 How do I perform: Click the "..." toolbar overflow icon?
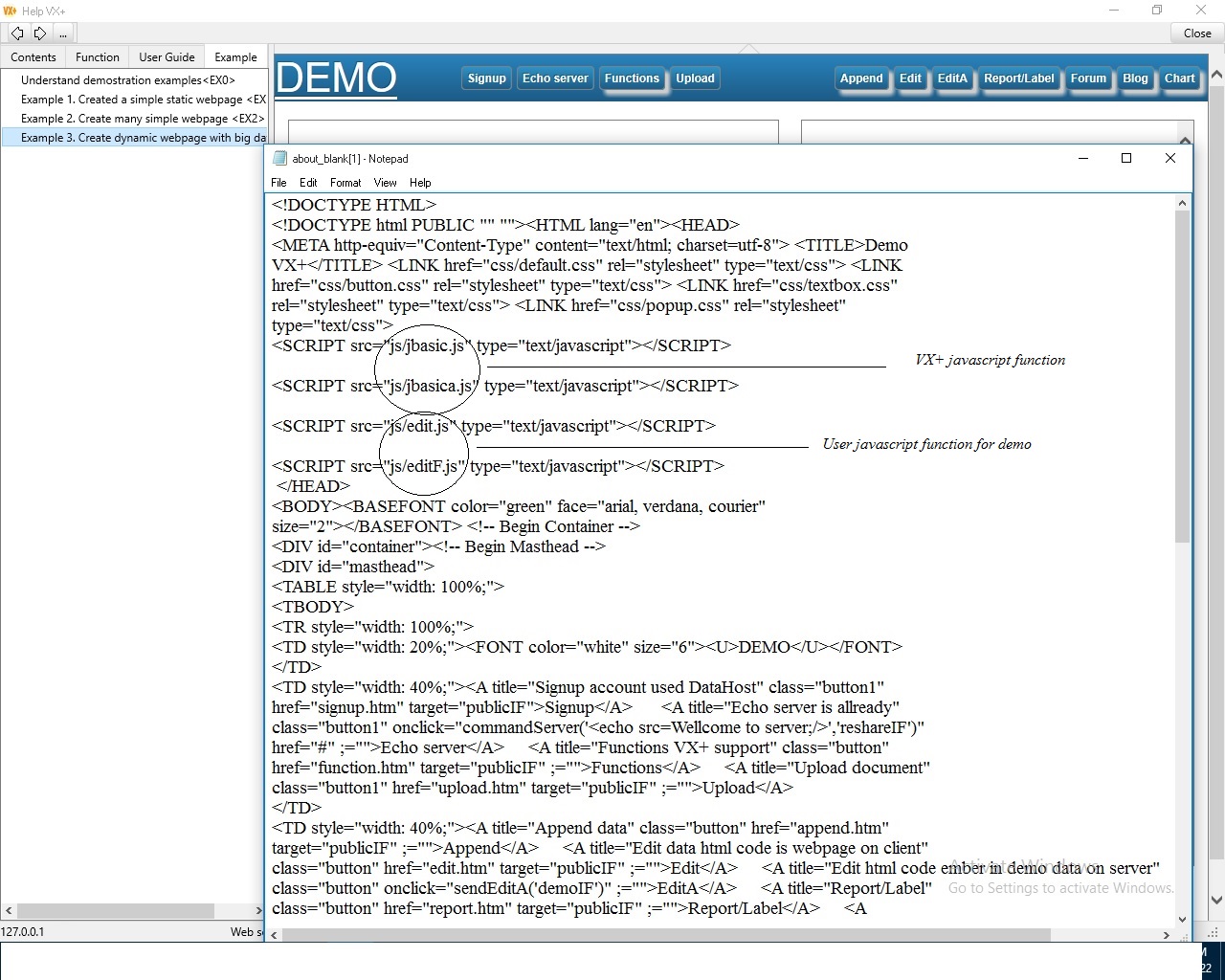click(62, 33)
